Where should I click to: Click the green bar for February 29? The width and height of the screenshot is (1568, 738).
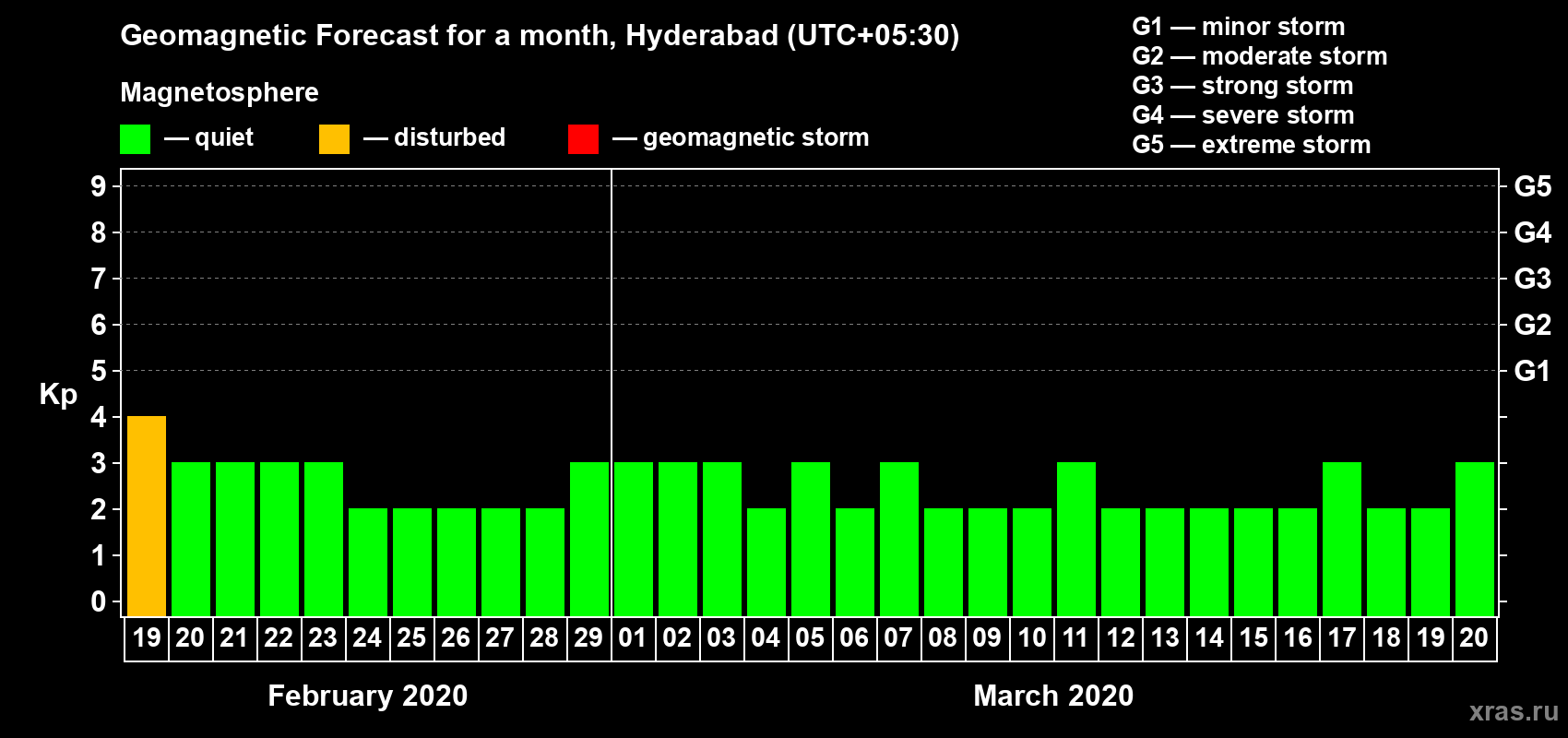coord(589,539)
